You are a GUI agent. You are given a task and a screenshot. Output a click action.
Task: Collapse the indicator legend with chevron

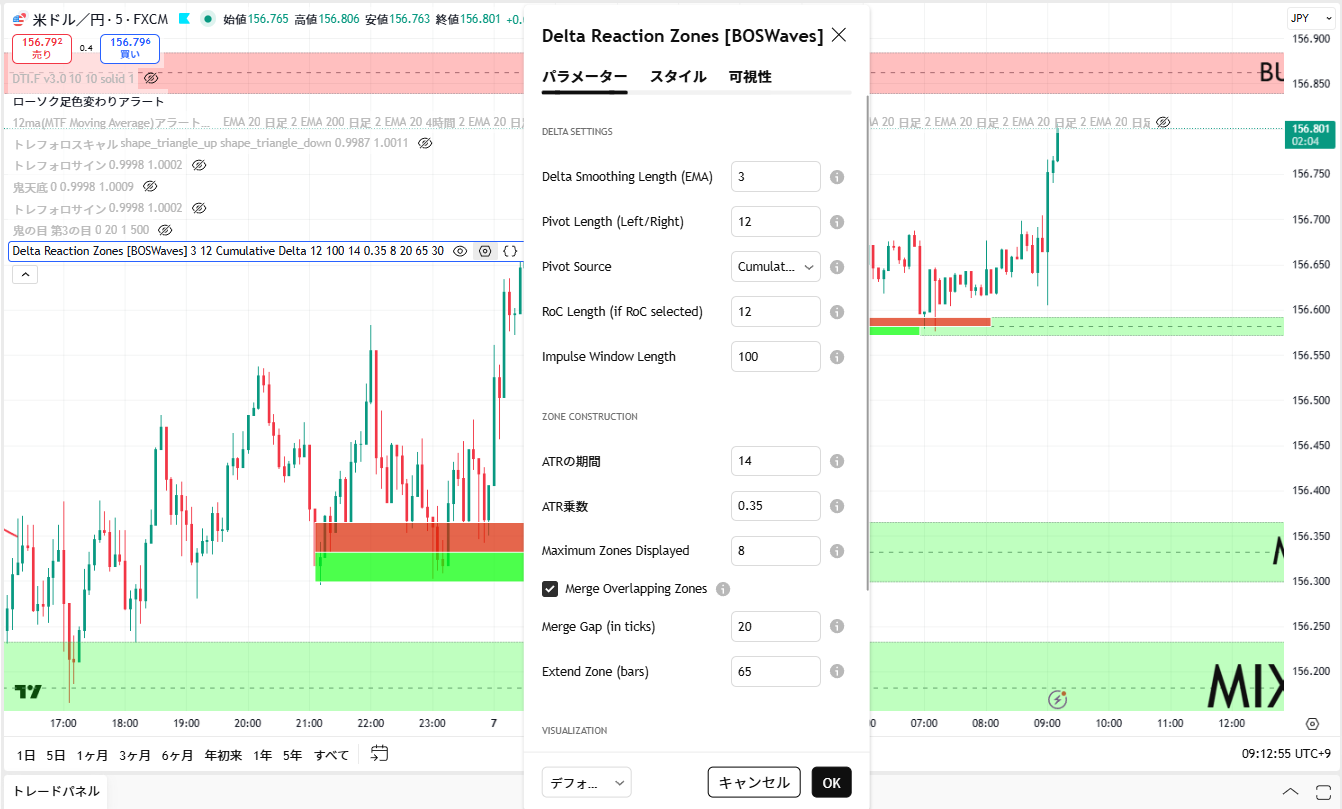click(25, 275)
